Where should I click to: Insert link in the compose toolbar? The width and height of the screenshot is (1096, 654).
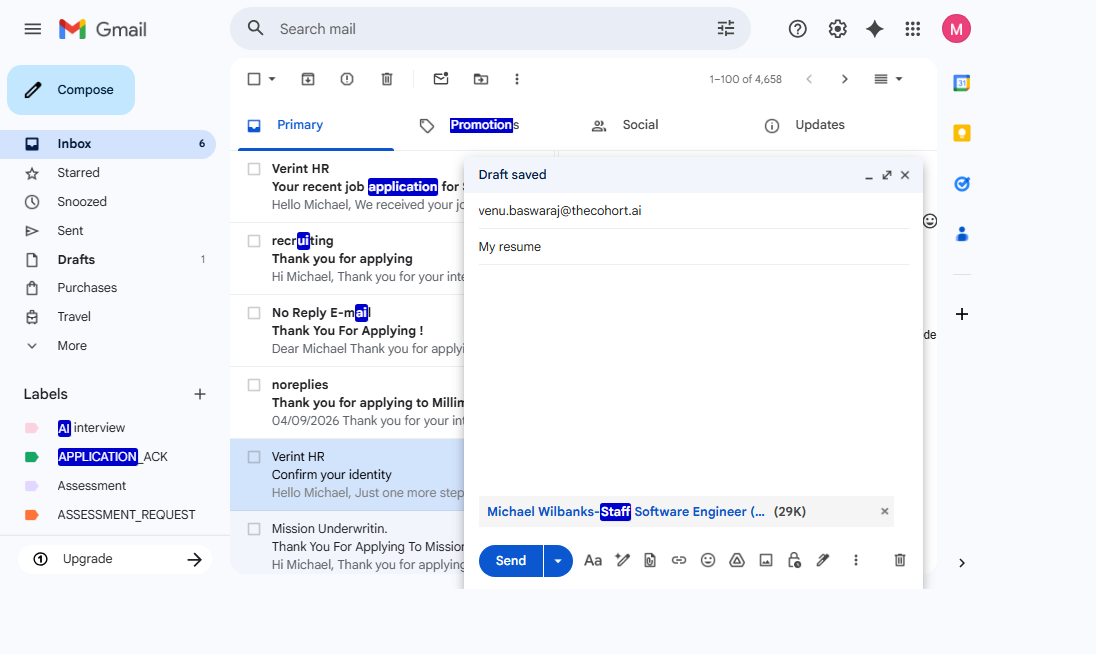tap(679, 560)
